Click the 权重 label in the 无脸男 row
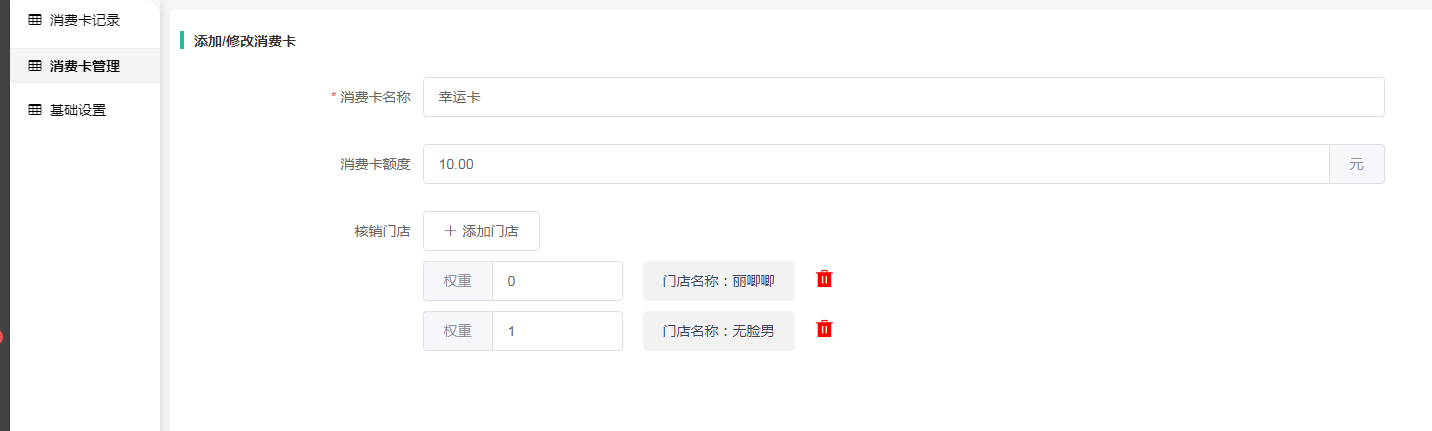Viewport: 1432px width, 431px height. point(458,331)
